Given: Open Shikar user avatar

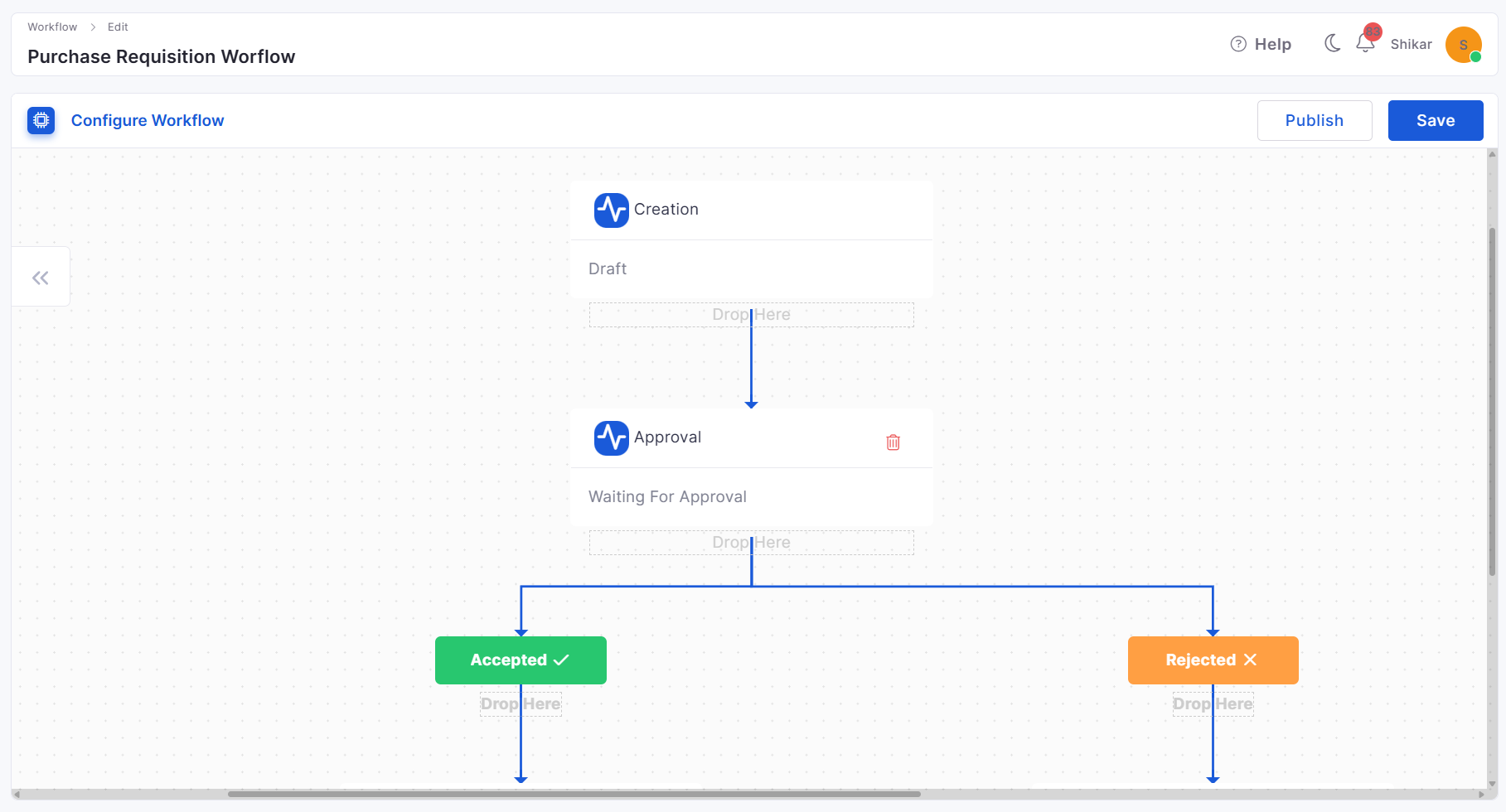Looking at the screenshot, I should pos(1463,45).
